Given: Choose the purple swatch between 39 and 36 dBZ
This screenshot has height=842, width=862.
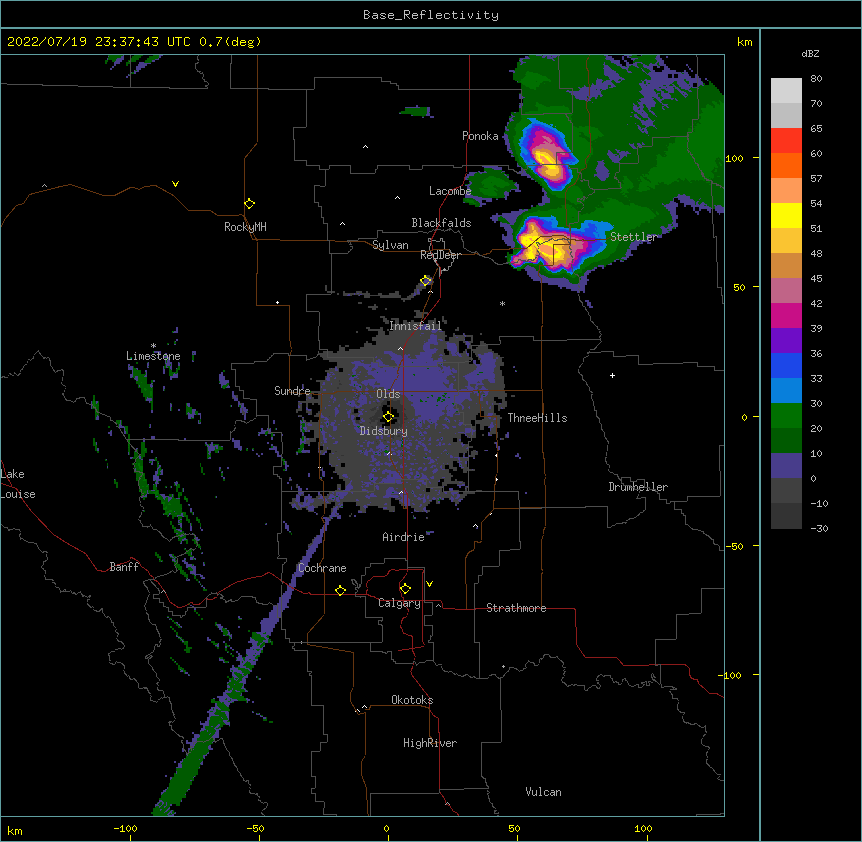Looking at the screenshot, I should coord(786,341).
